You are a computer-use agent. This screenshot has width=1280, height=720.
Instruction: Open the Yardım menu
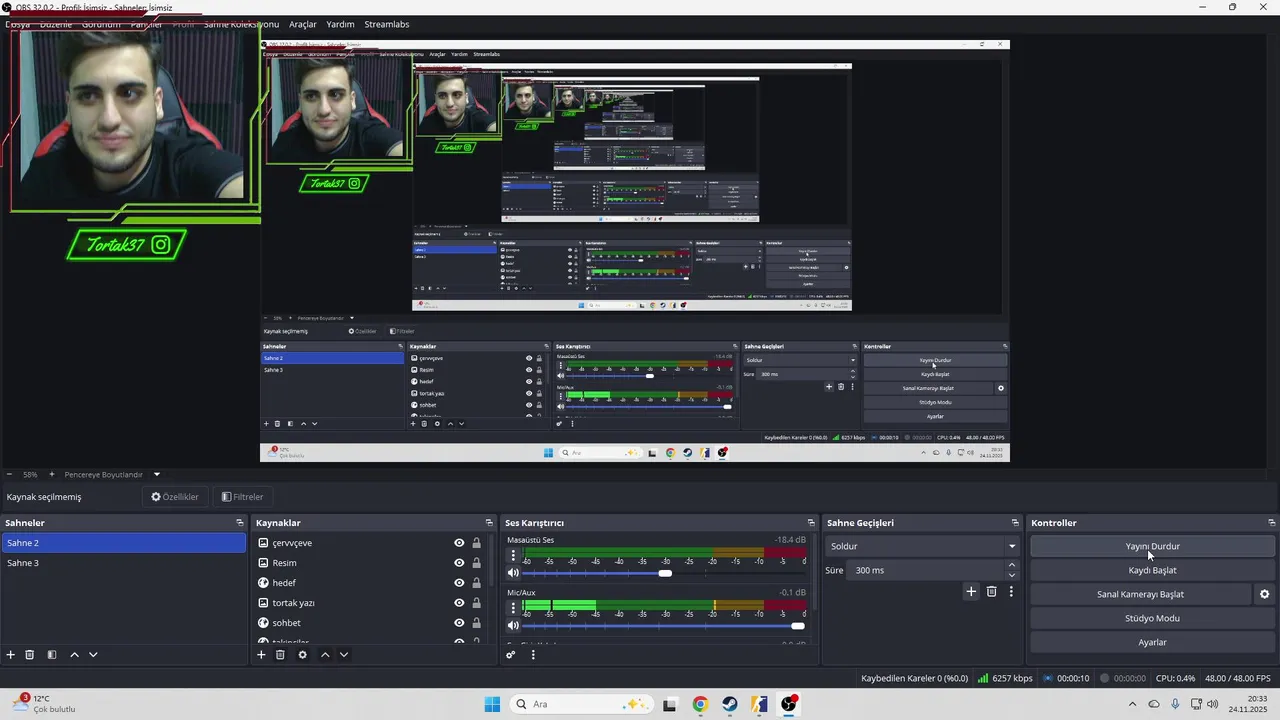[340, 24]
